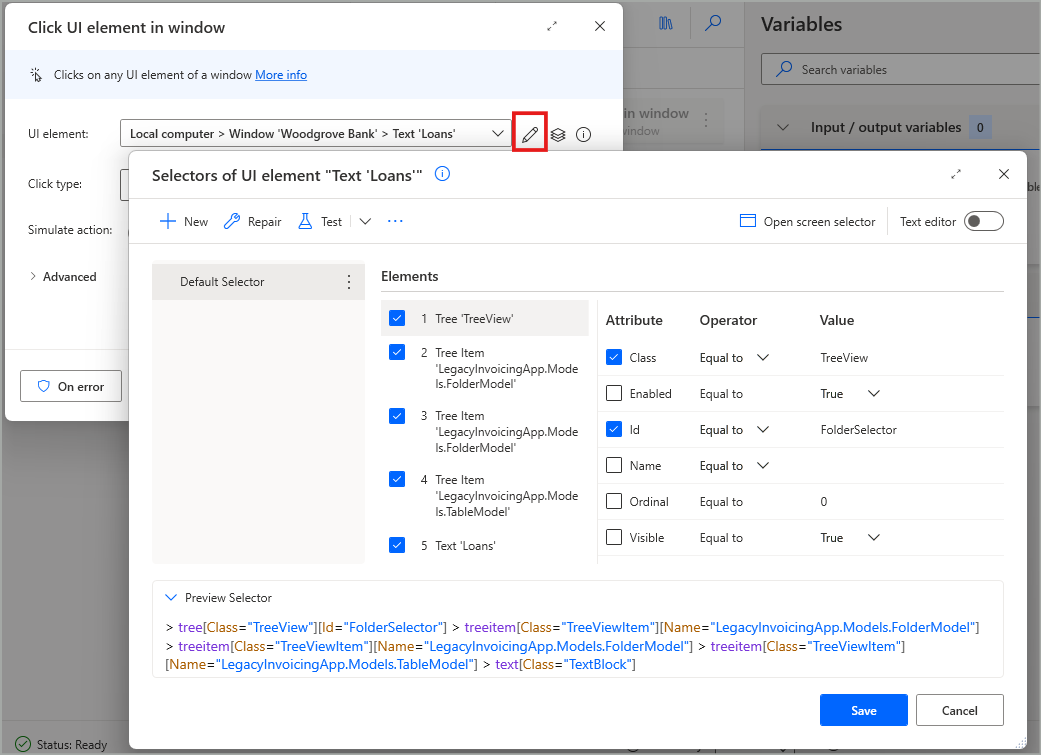Uncheck the Id attribute checkbox

point(613,429)
